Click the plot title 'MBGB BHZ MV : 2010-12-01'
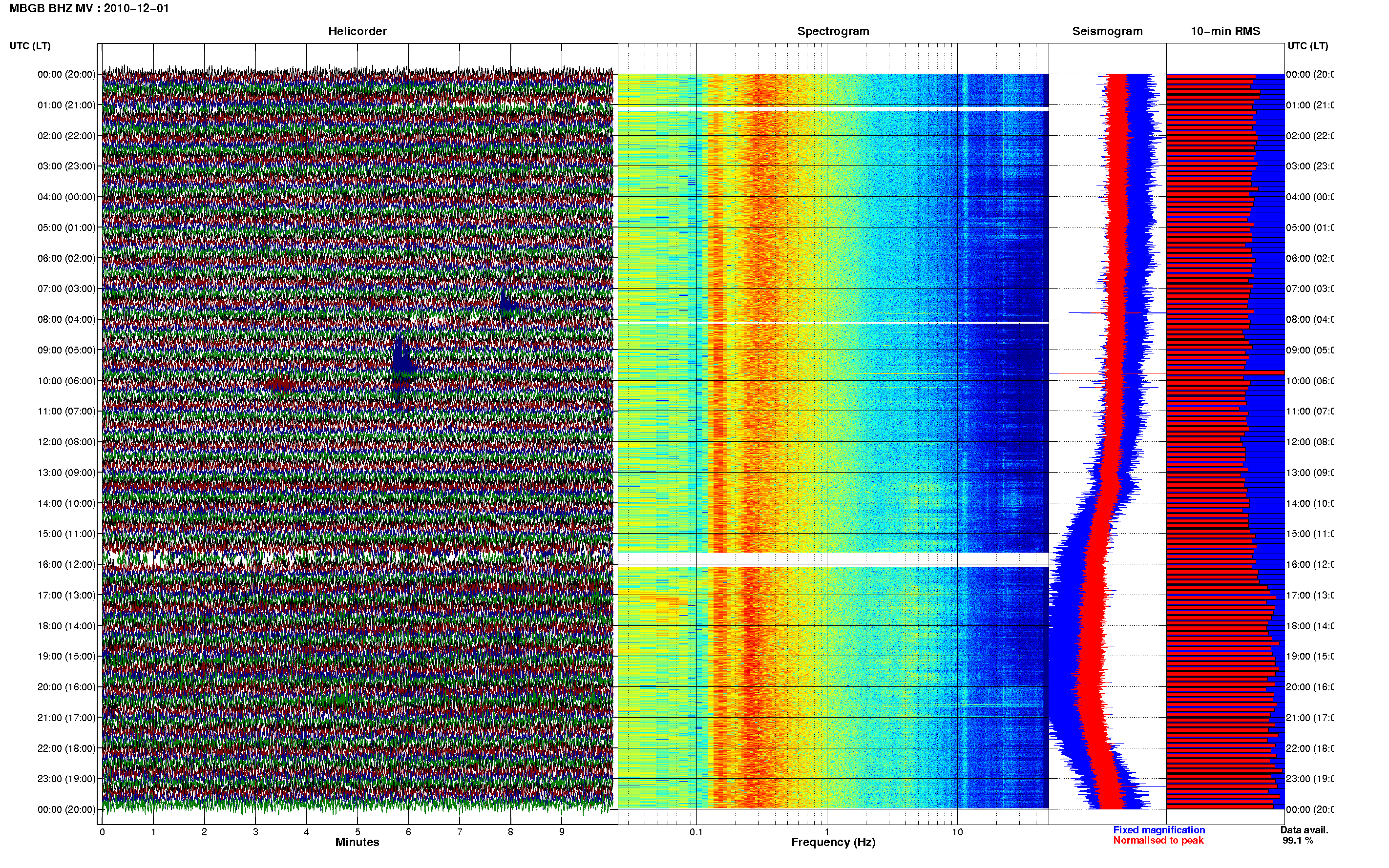1389x868 pixels. [89, 8]
